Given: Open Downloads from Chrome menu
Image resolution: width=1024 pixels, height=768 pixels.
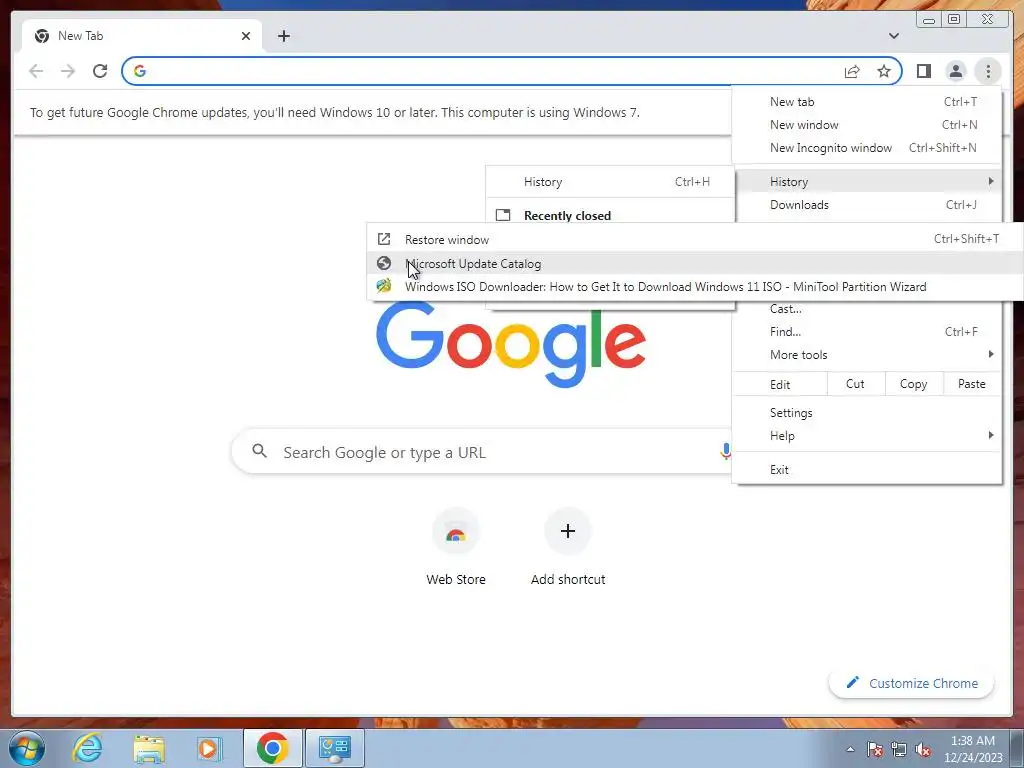Looking at the screenshot, I should pos(867,204).
